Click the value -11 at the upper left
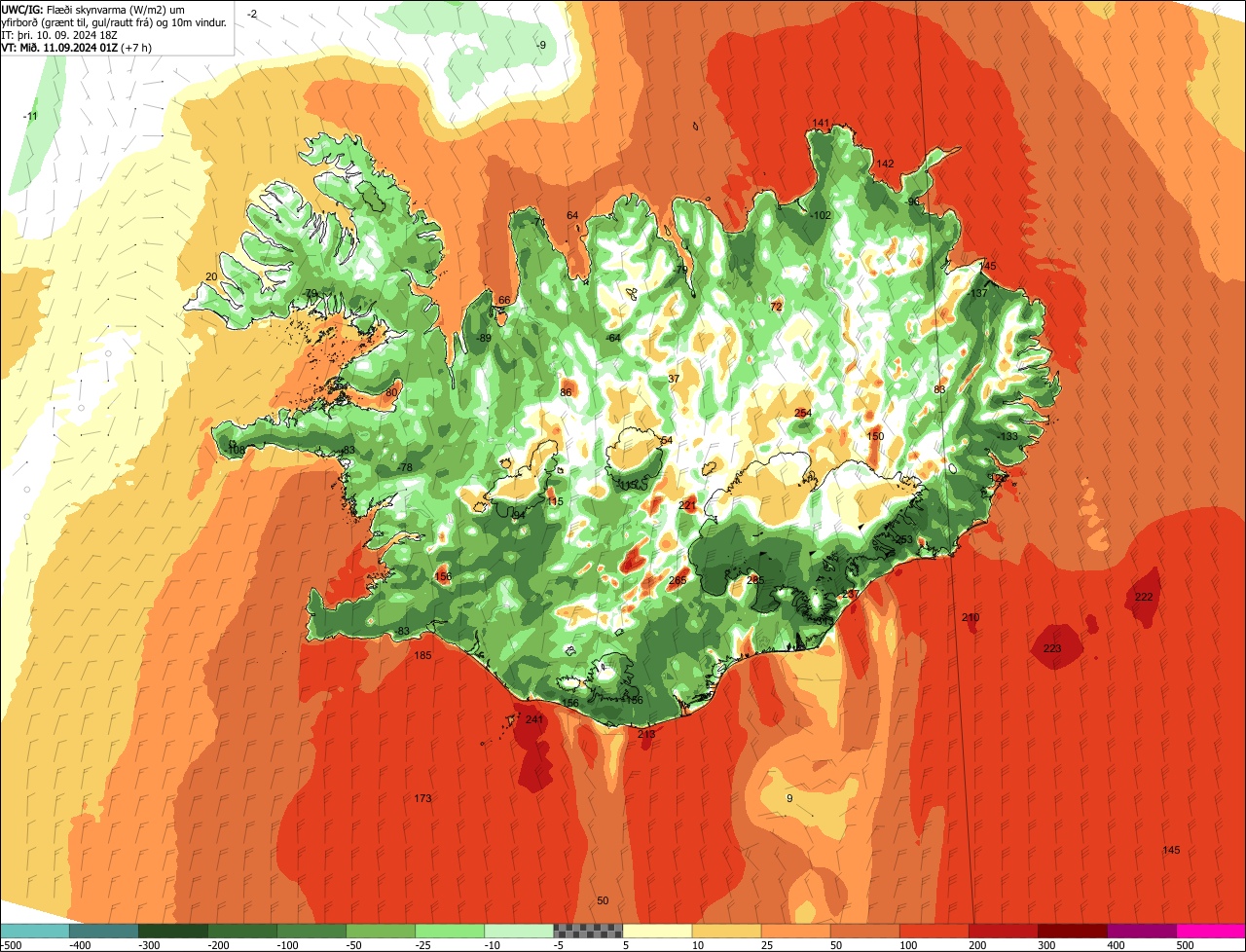1246x952 pixels. click(x=30, y=116)
